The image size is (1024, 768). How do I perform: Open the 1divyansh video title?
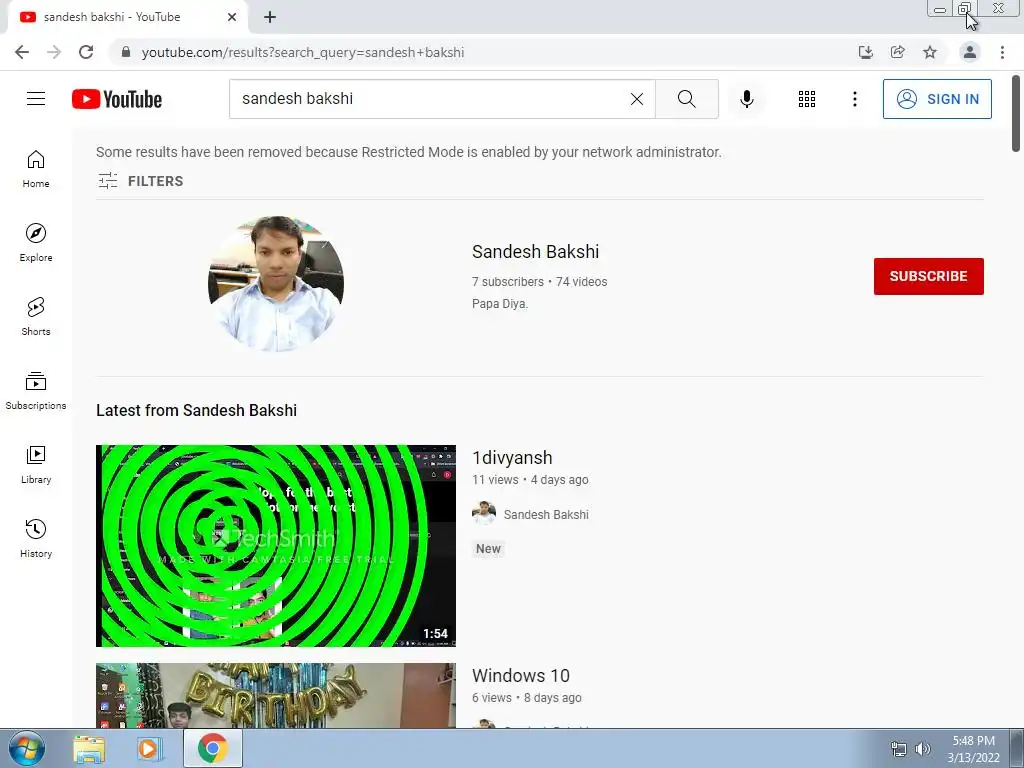pyautogui.click(x=512, y=458)
